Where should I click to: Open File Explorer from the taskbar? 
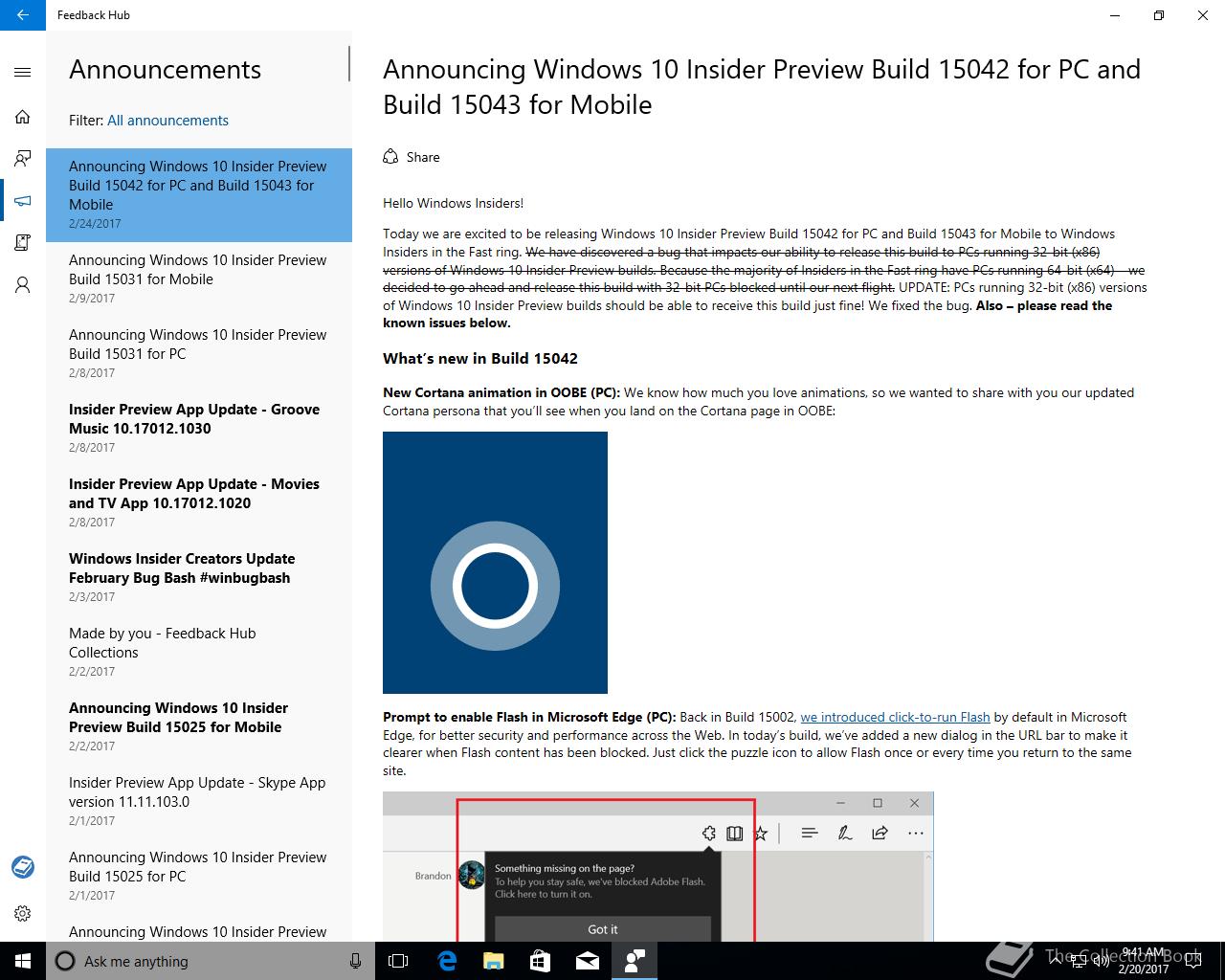(x=494, y=961)
